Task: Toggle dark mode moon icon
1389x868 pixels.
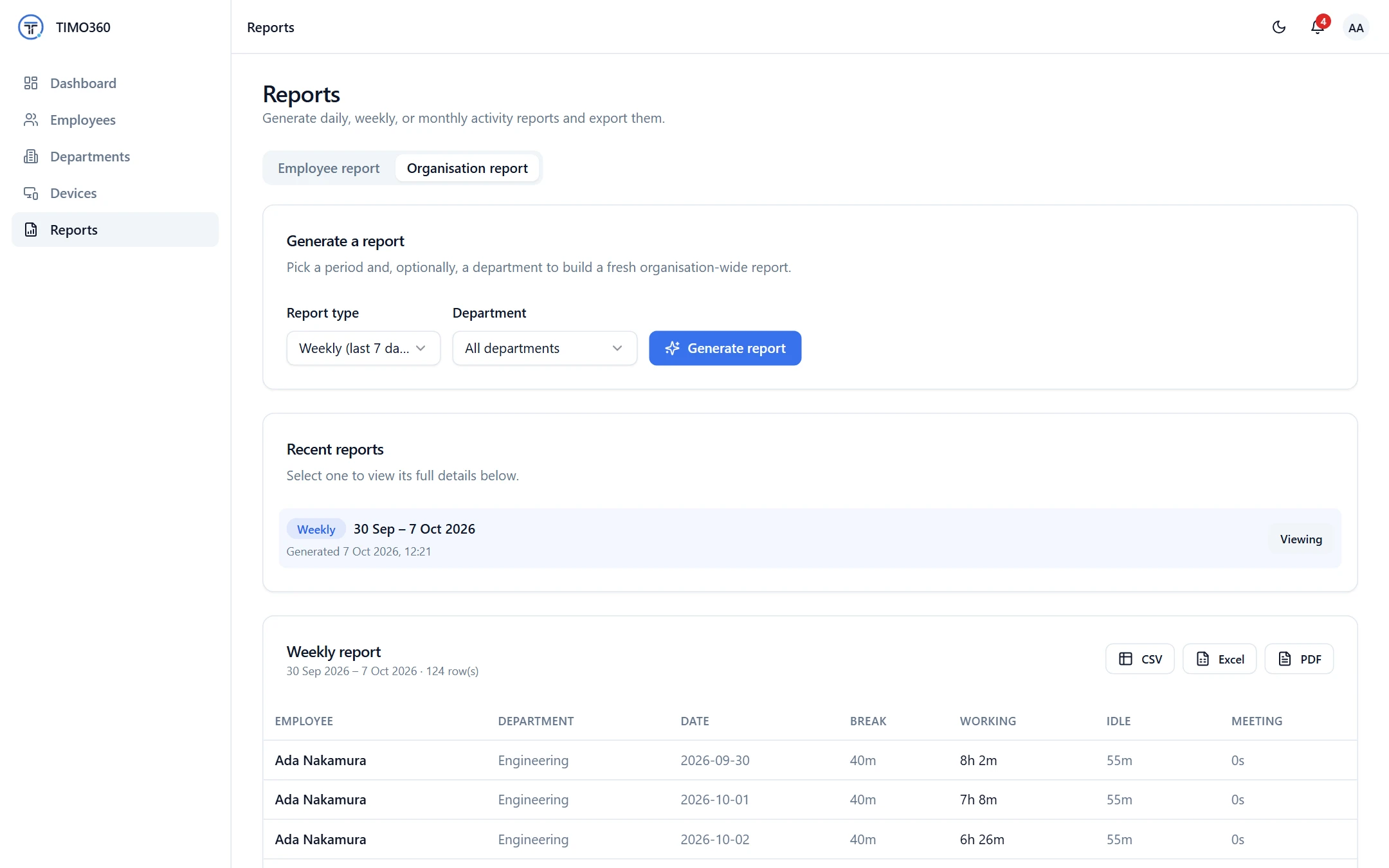Action: (x=1278, y=27)
